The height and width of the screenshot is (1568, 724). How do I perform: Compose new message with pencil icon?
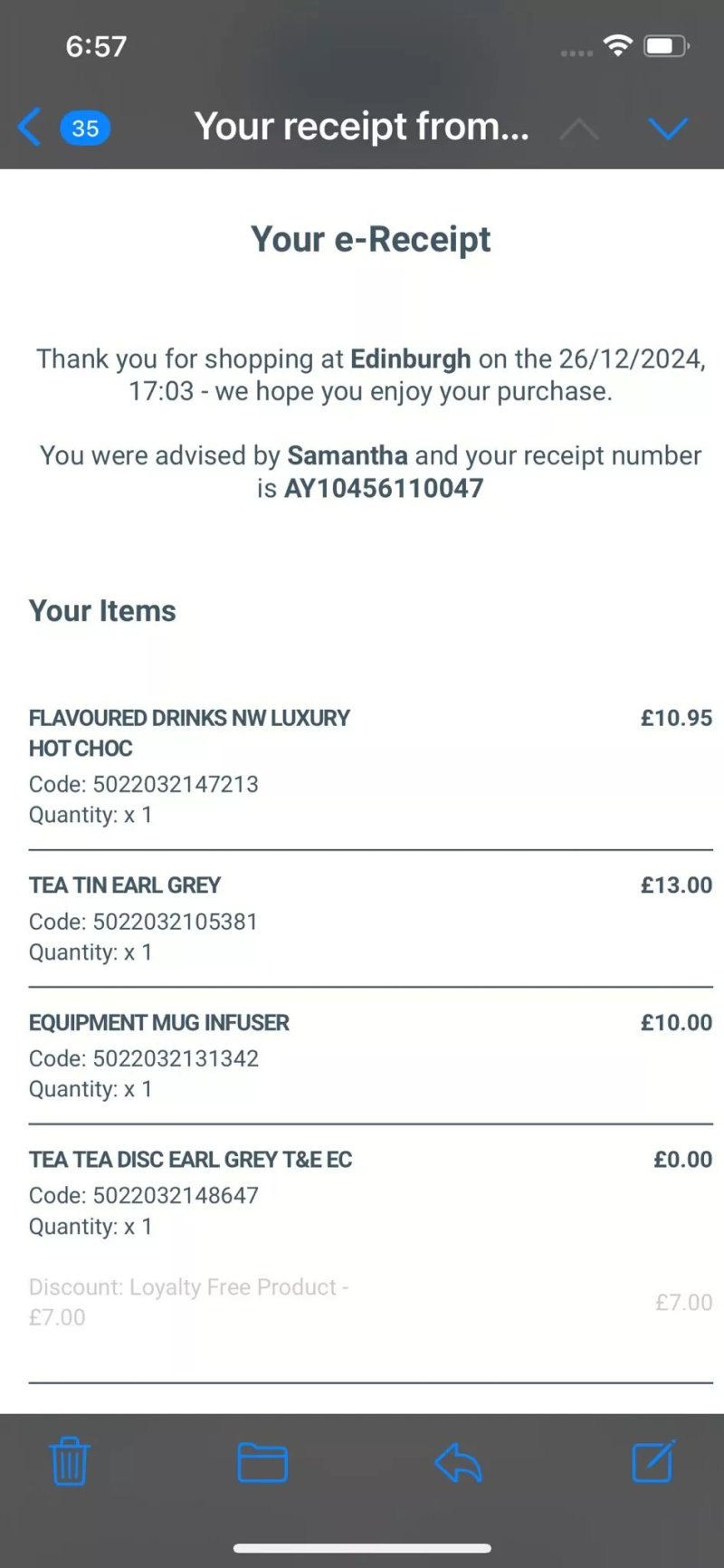653,1460
